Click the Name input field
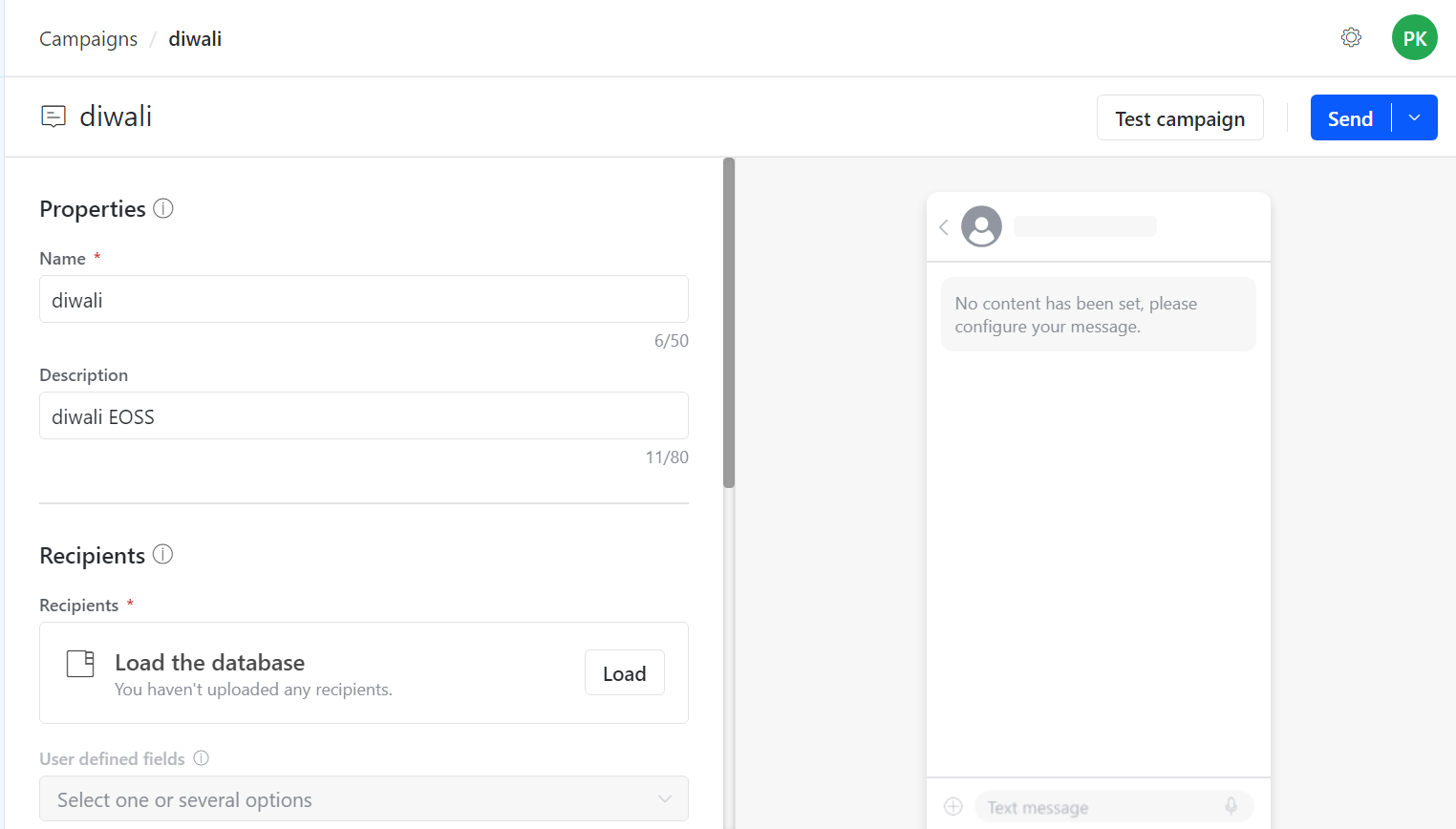The width and height of the screenshot is (1456, 829). tap(364, 299)
